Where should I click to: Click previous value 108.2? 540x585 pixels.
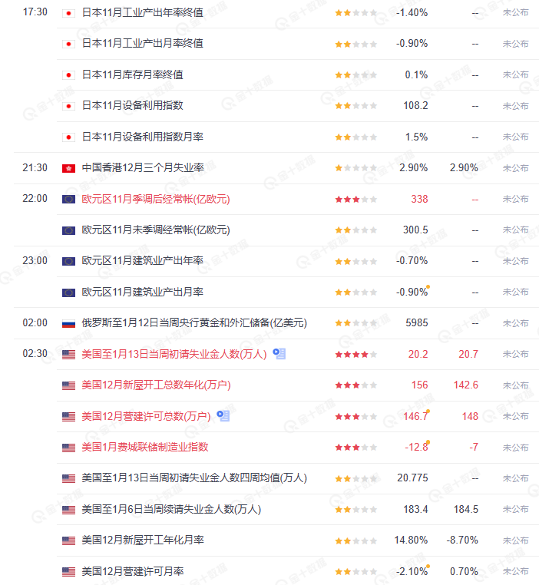[x=416, y=106]
